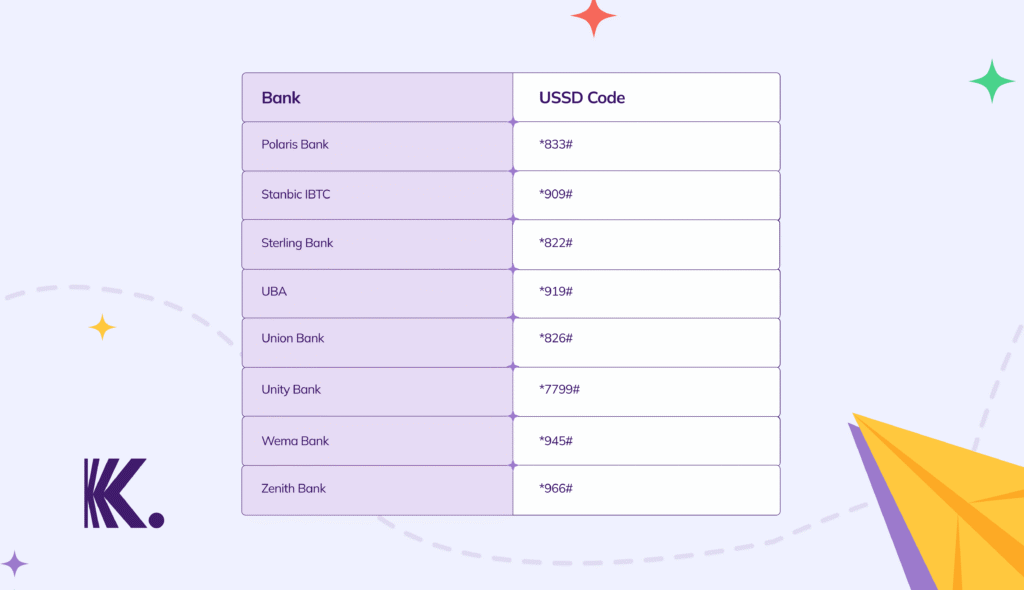The width and height of the screenshot is (1024, 590).
Task: Click the purple K. logo
Action: tap(124, 493)
